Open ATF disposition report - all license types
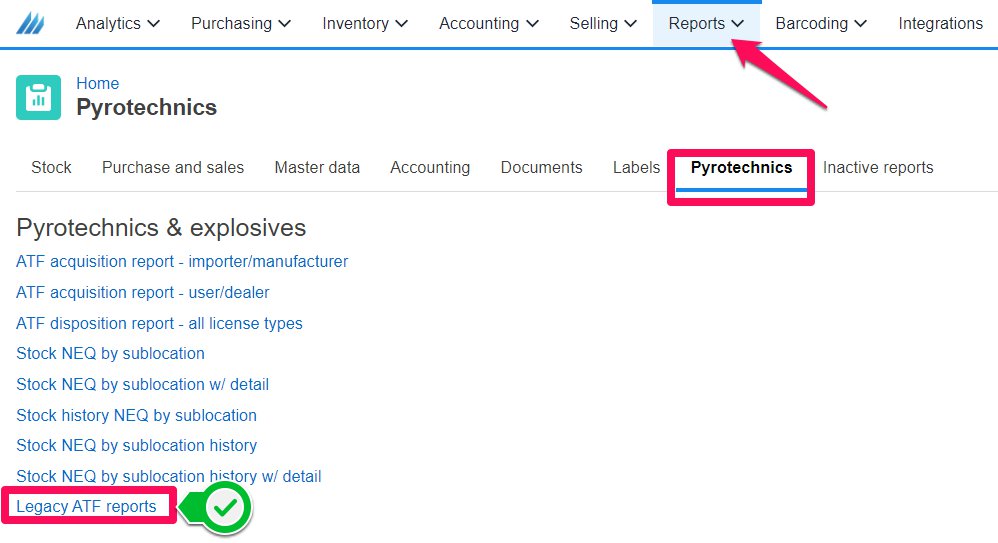Screen dimensions: 998x543 (159, 323)
